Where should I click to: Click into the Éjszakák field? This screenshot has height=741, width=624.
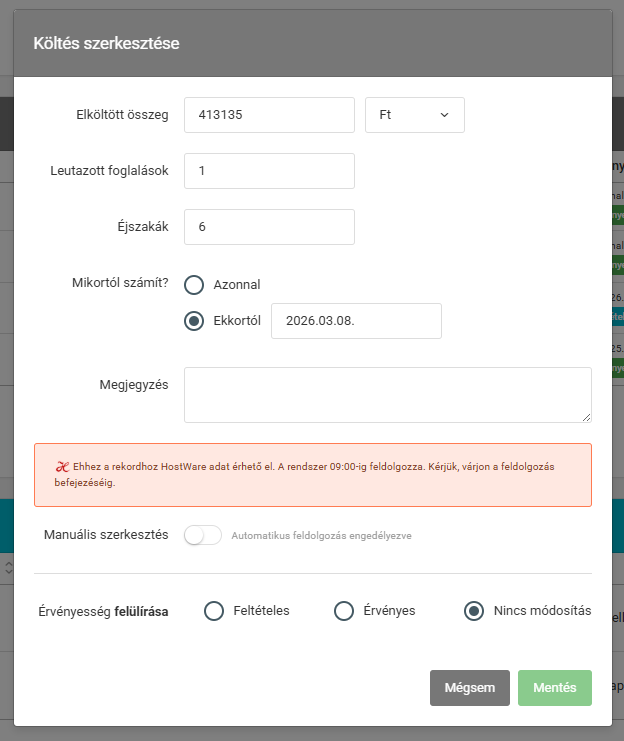pyautogui.click(x=270, y=227)
